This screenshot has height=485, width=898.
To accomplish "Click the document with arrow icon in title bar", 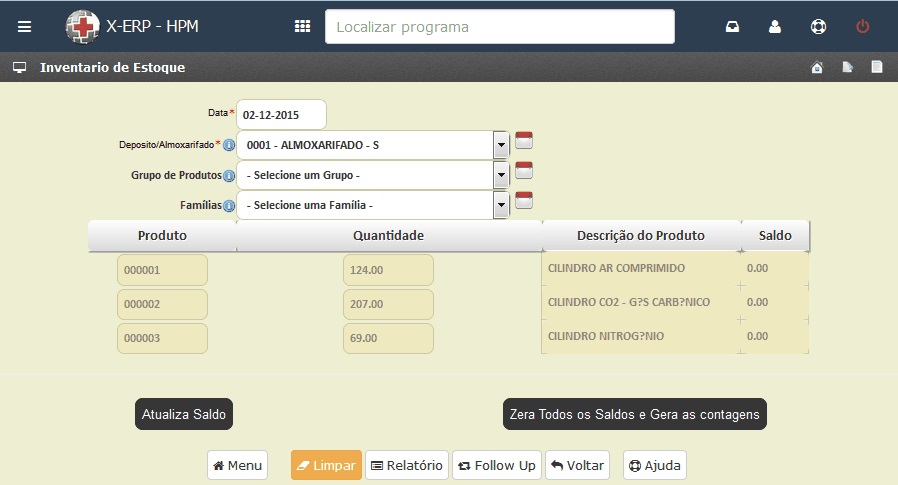I will (848, 68).
